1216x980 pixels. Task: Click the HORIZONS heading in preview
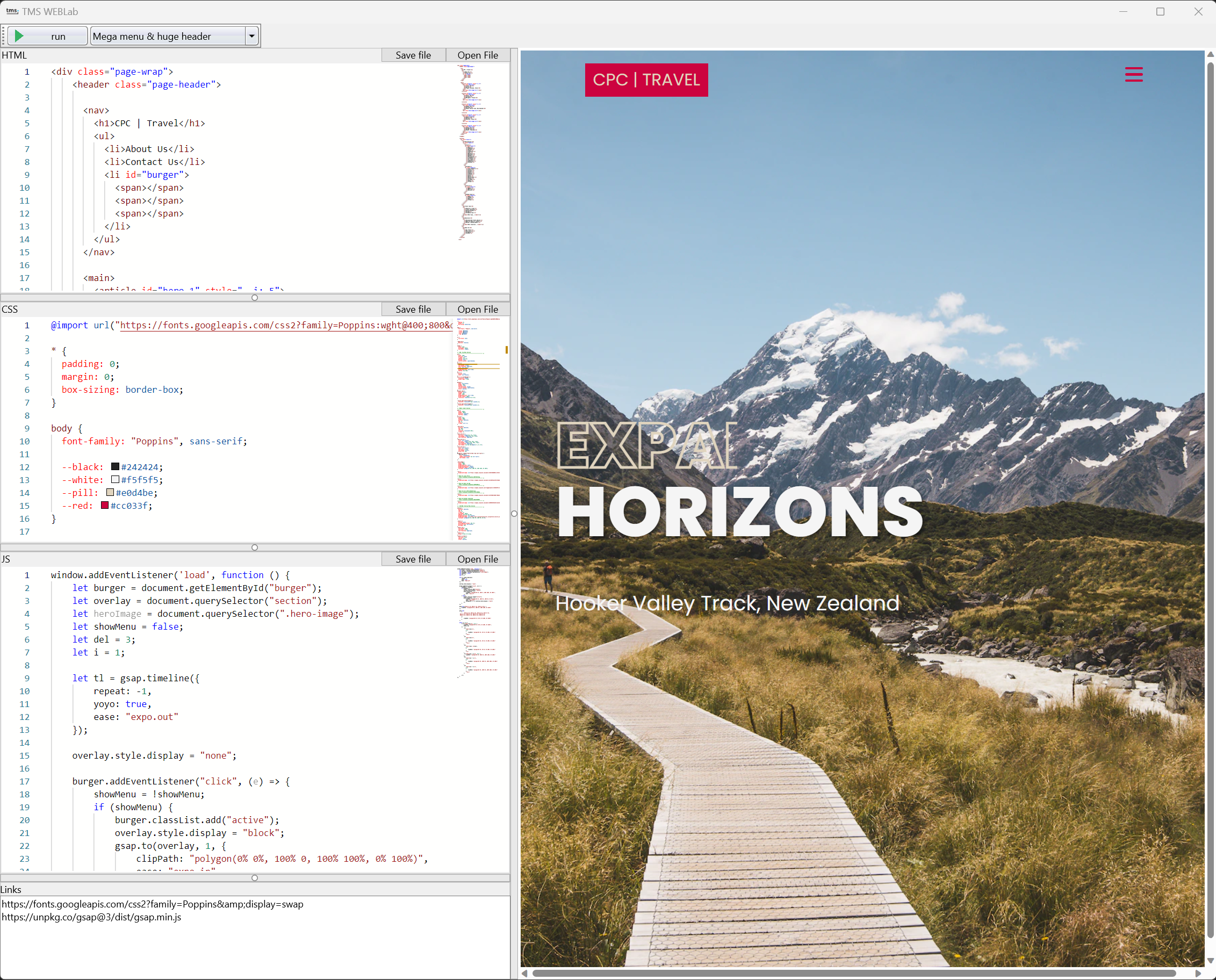coord(740,511)
